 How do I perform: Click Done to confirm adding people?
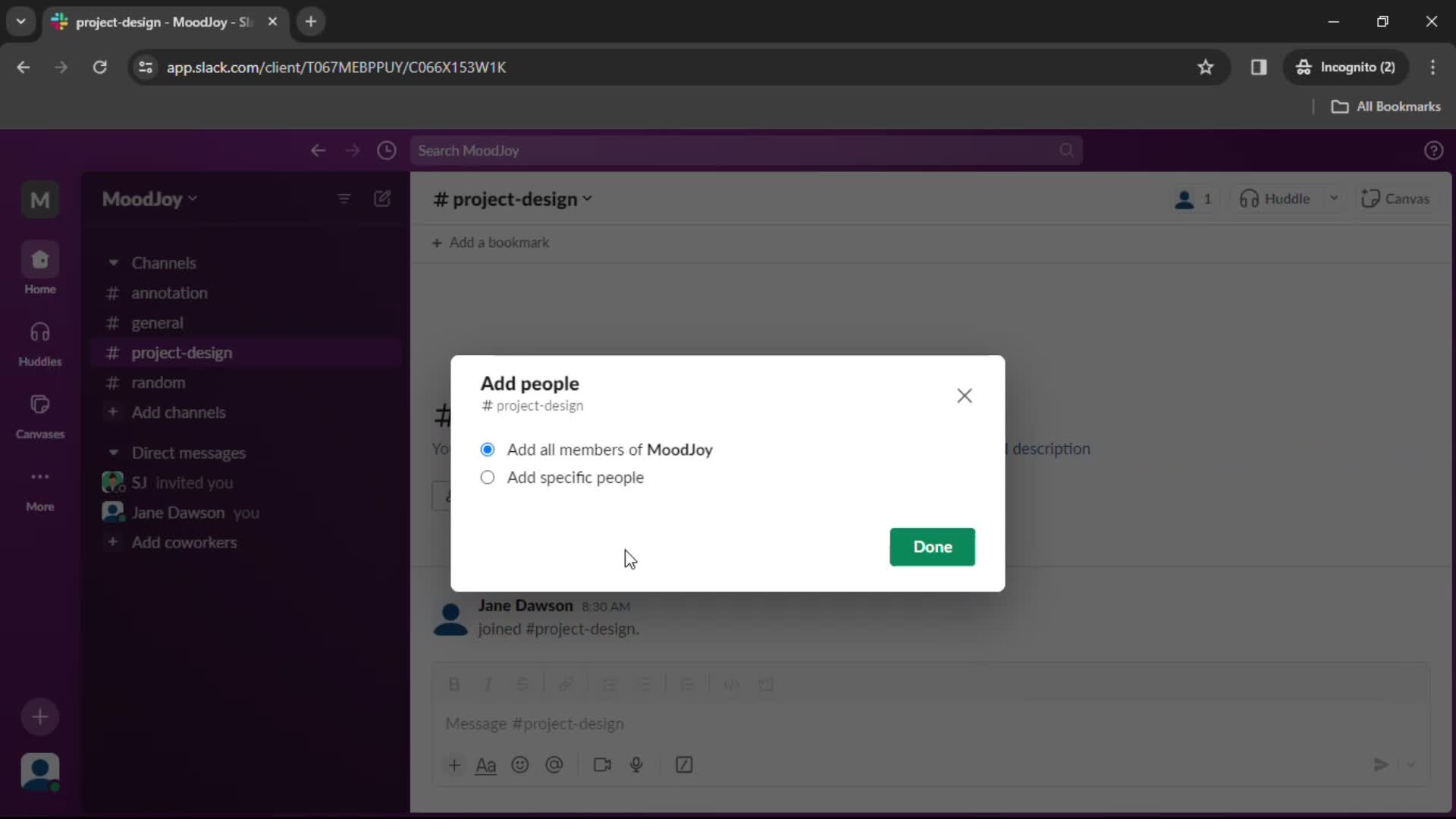tap(933, 547)
